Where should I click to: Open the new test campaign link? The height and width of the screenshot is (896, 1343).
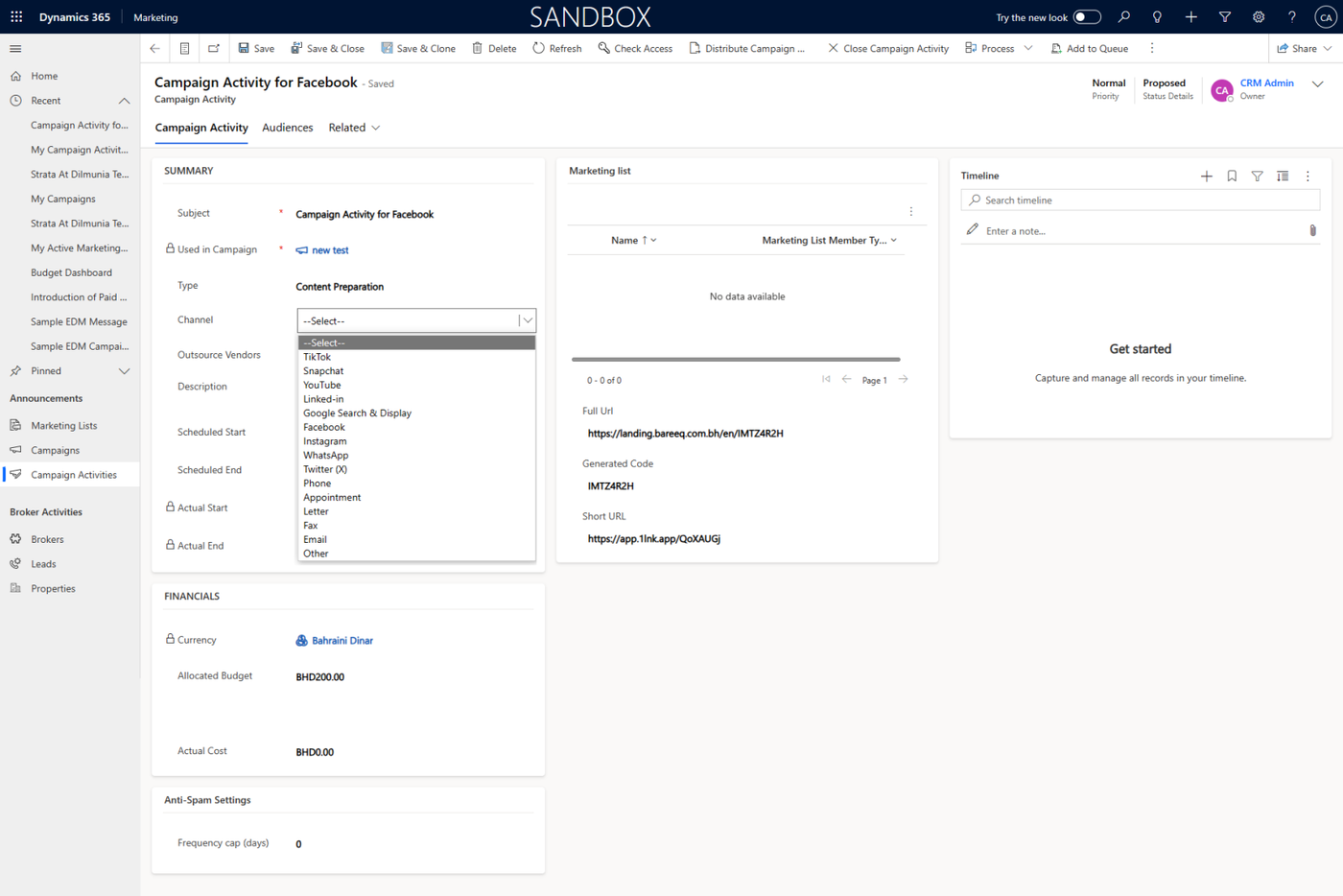(330, 250)
